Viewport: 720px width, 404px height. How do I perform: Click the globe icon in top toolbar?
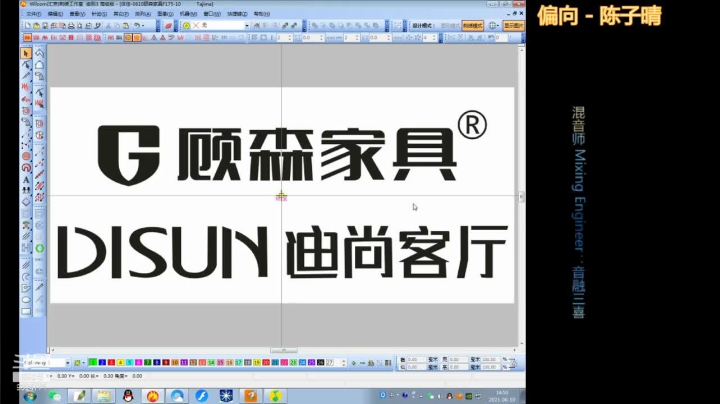pos(492,25)
